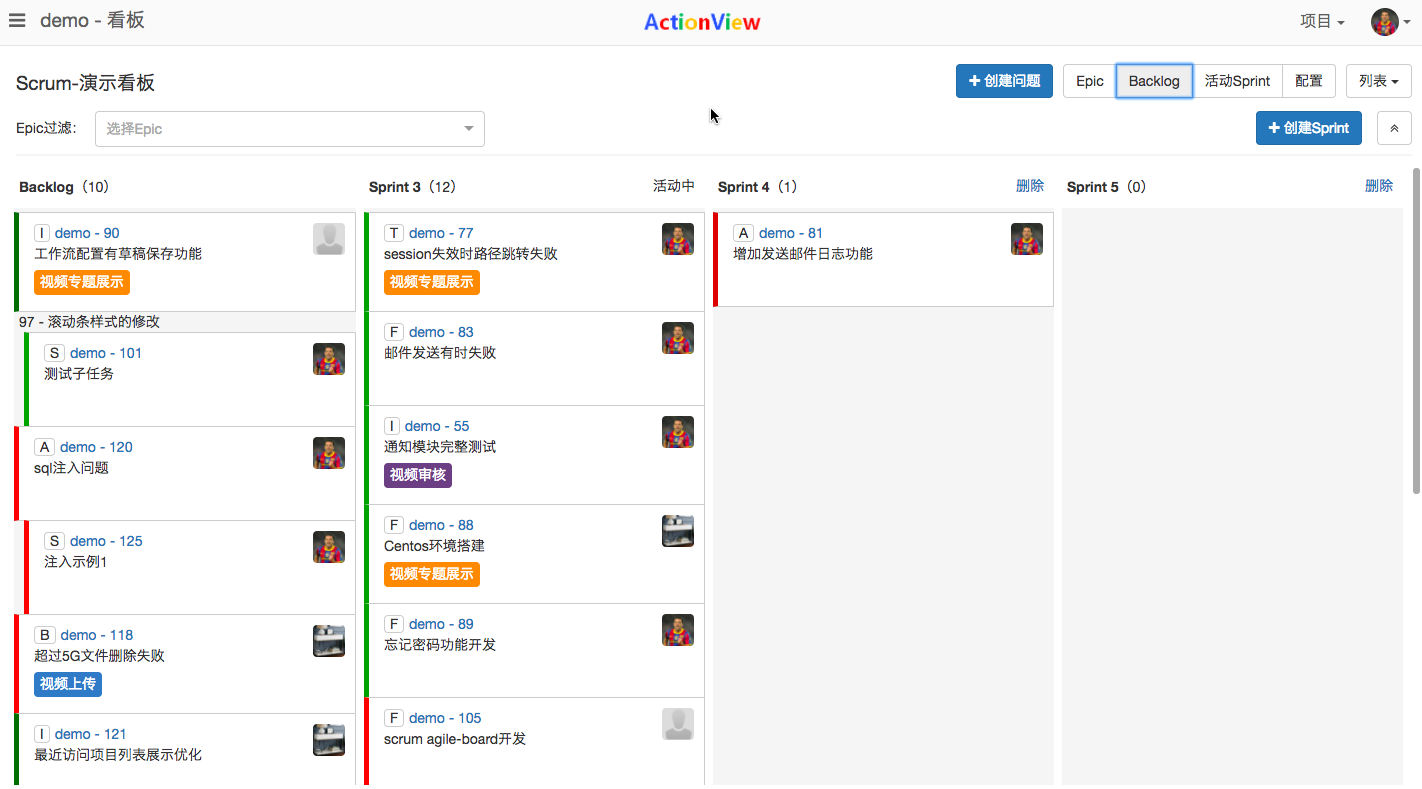Open the user avatar menu in header
This screenshot has height=789, width=1422.
tap(1391, 22)
